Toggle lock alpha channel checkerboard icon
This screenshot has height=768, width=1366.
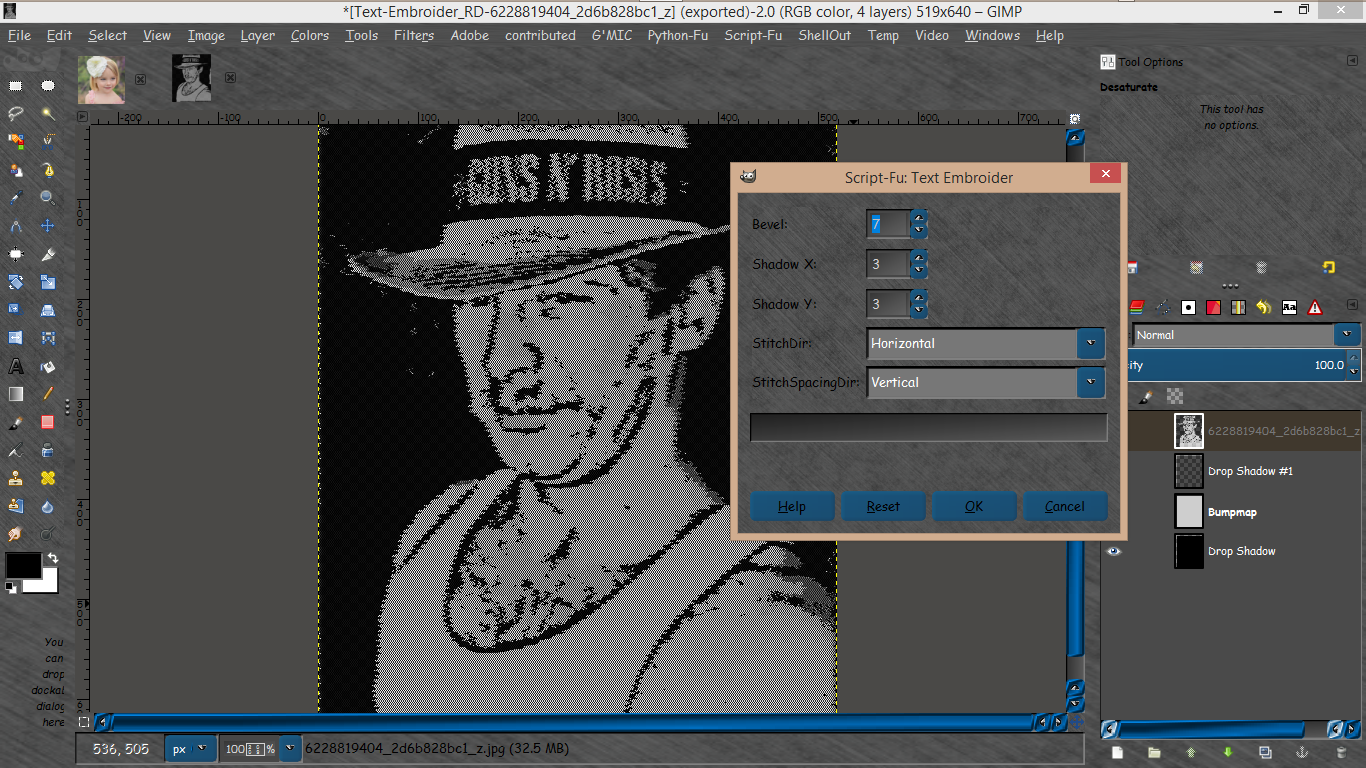1175,397
